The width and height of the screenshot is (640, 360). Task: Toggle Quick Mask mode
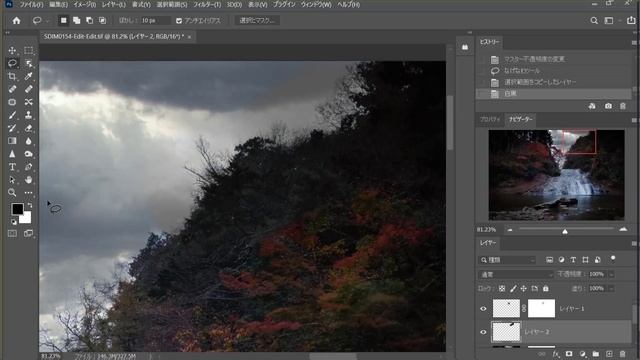(12, 233)
